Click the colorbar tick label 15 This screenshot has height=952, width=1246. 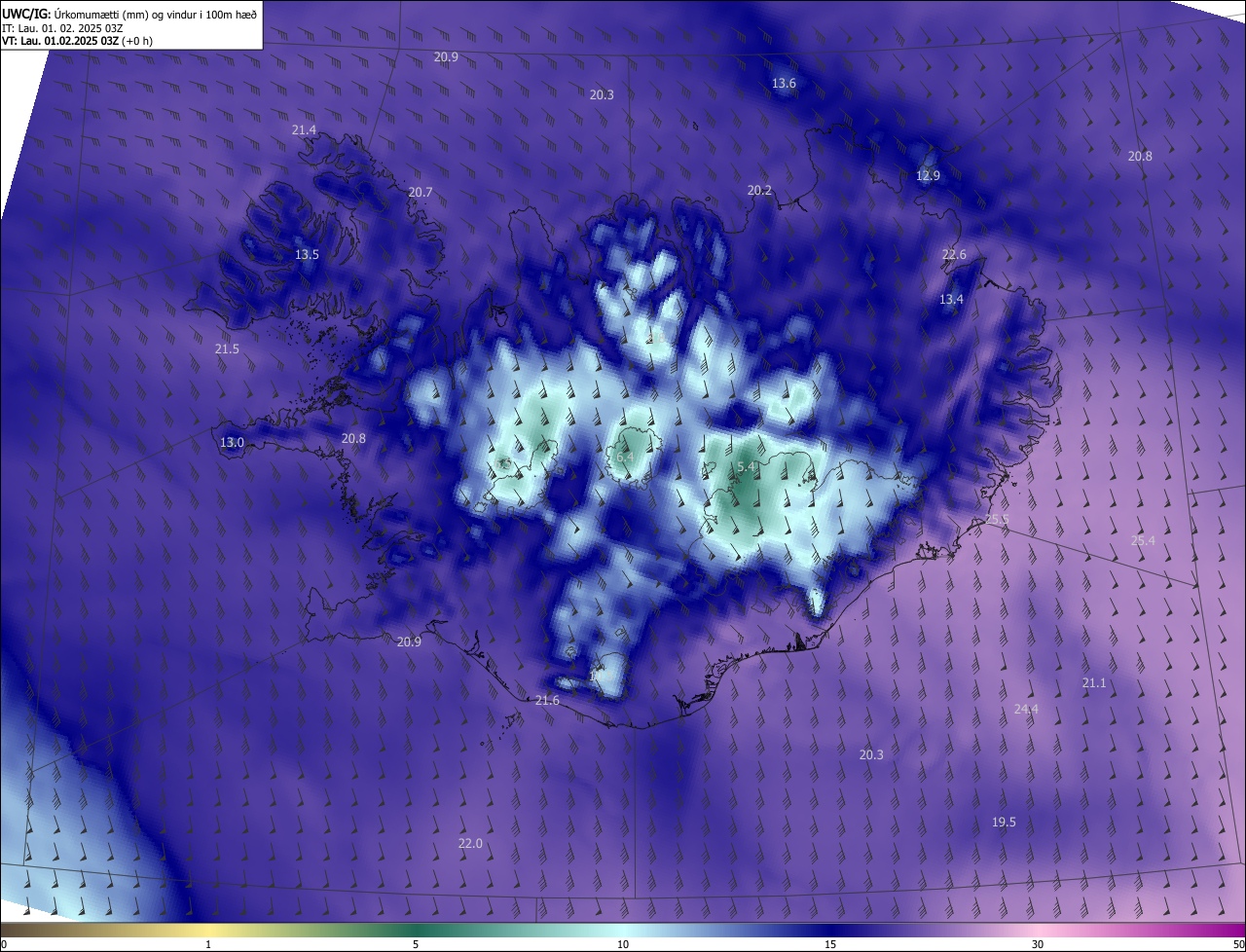(x=830, y=944)
